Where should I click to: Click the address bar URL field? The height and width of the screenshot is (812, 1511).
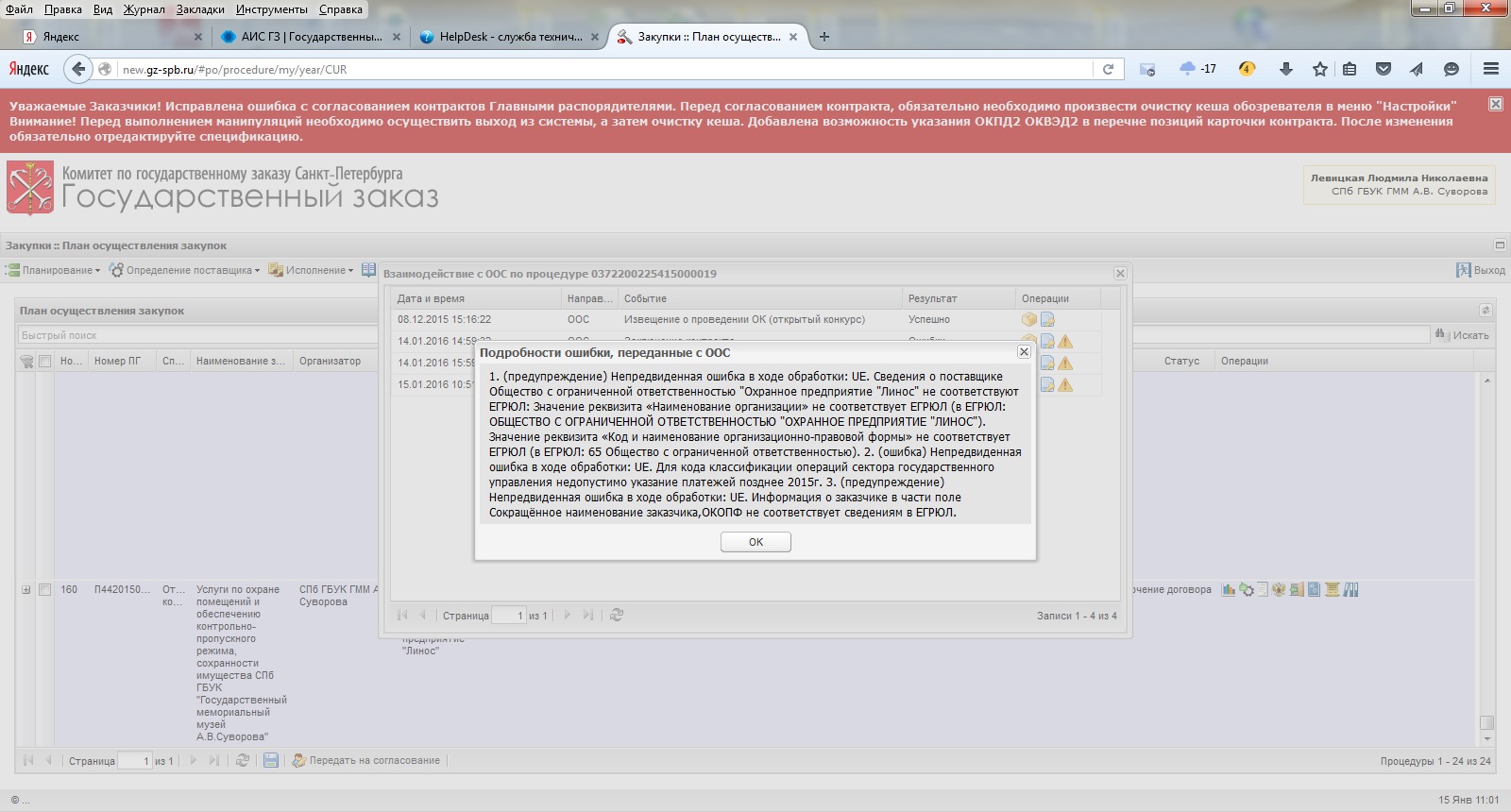[x=604, y=69]
